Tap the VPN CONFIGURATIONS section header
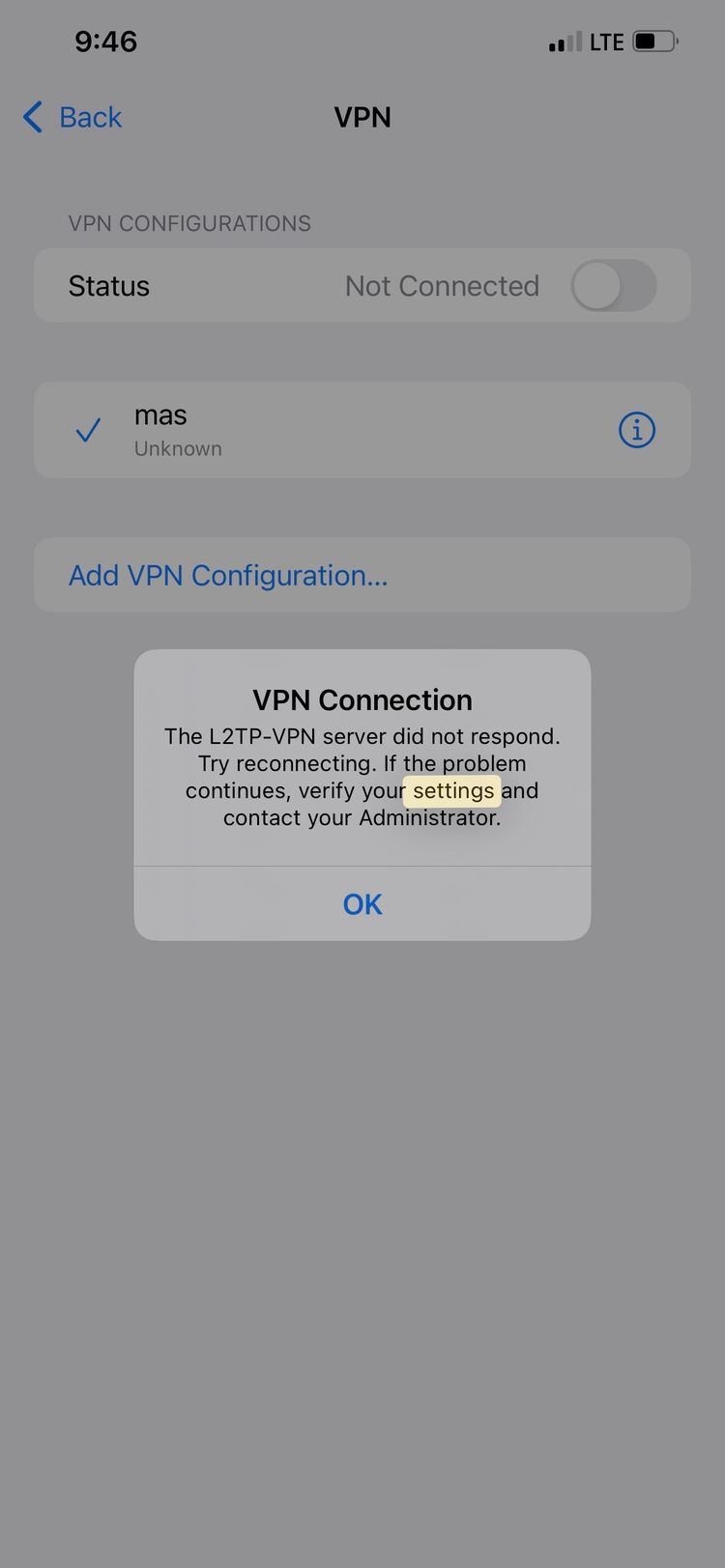 click(x=189, y=223)
